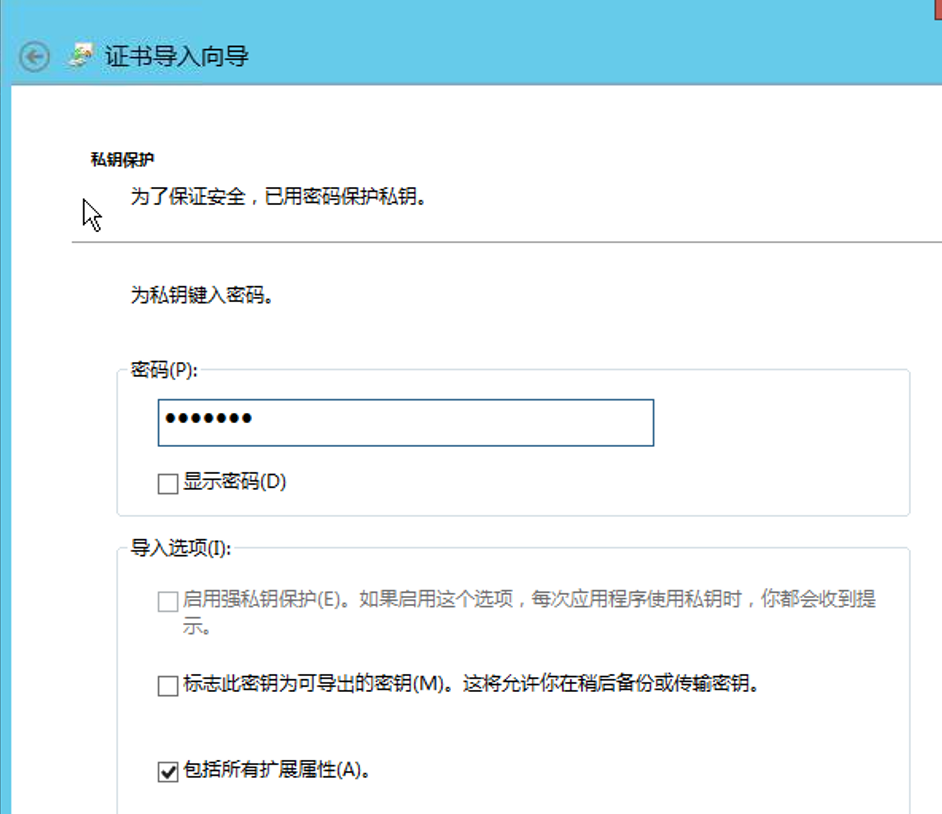The image size is (942, 814).
Task: Click inside the 密码(P) password field
Action: point(406,422)
